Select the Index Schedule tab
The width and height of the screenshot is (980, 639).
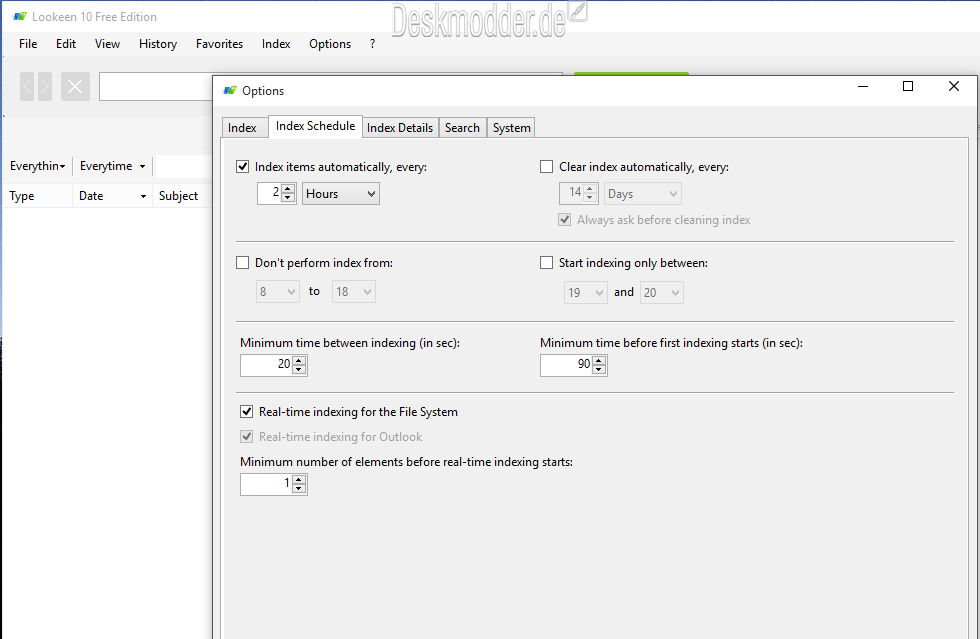point(315,126)
